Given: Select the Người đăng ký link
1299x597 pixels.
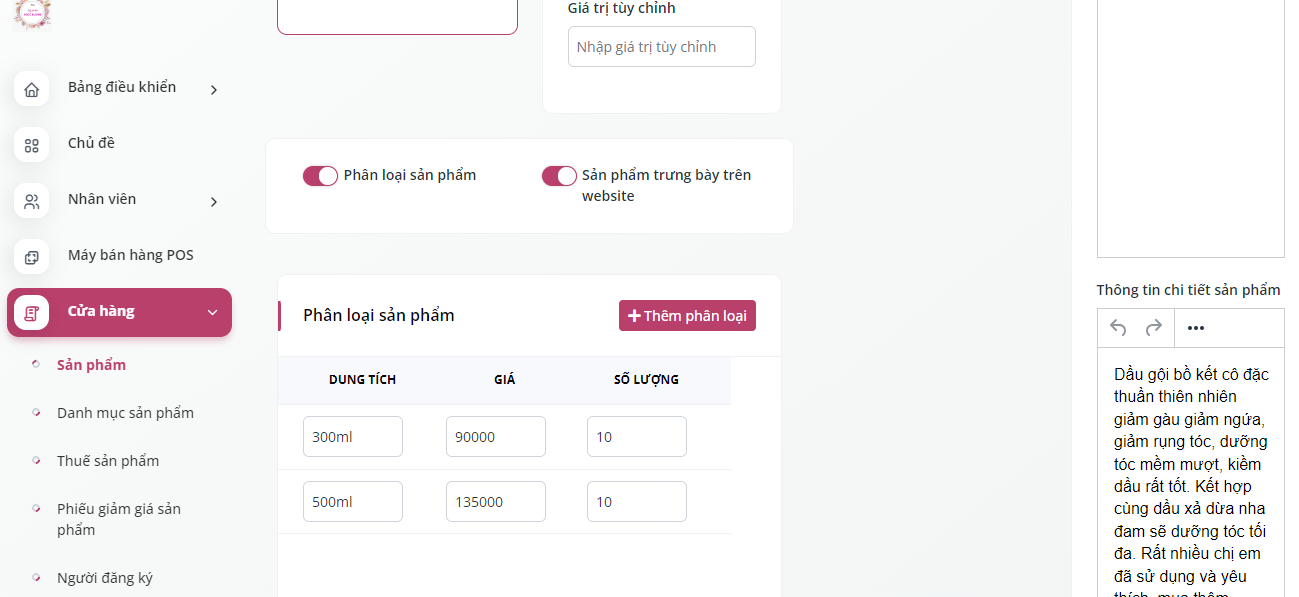Looking at the screenshot, I should point(105,578).
